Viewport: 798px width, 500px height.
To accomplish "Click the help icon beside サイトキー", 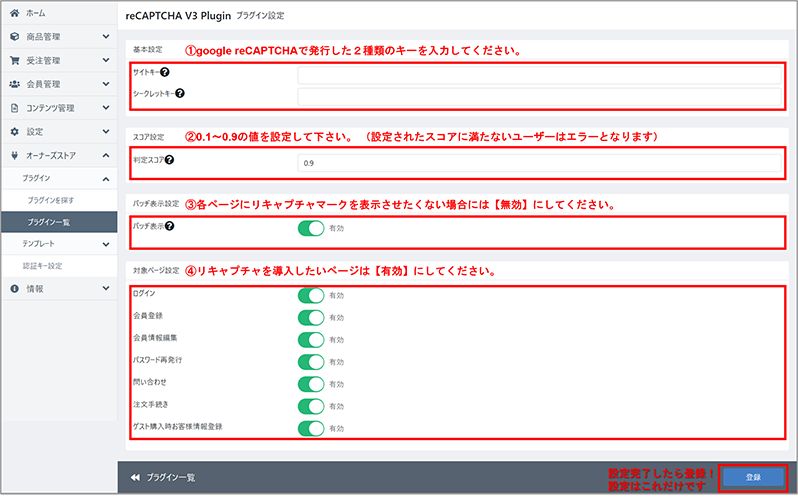I will tap(164, 72).
